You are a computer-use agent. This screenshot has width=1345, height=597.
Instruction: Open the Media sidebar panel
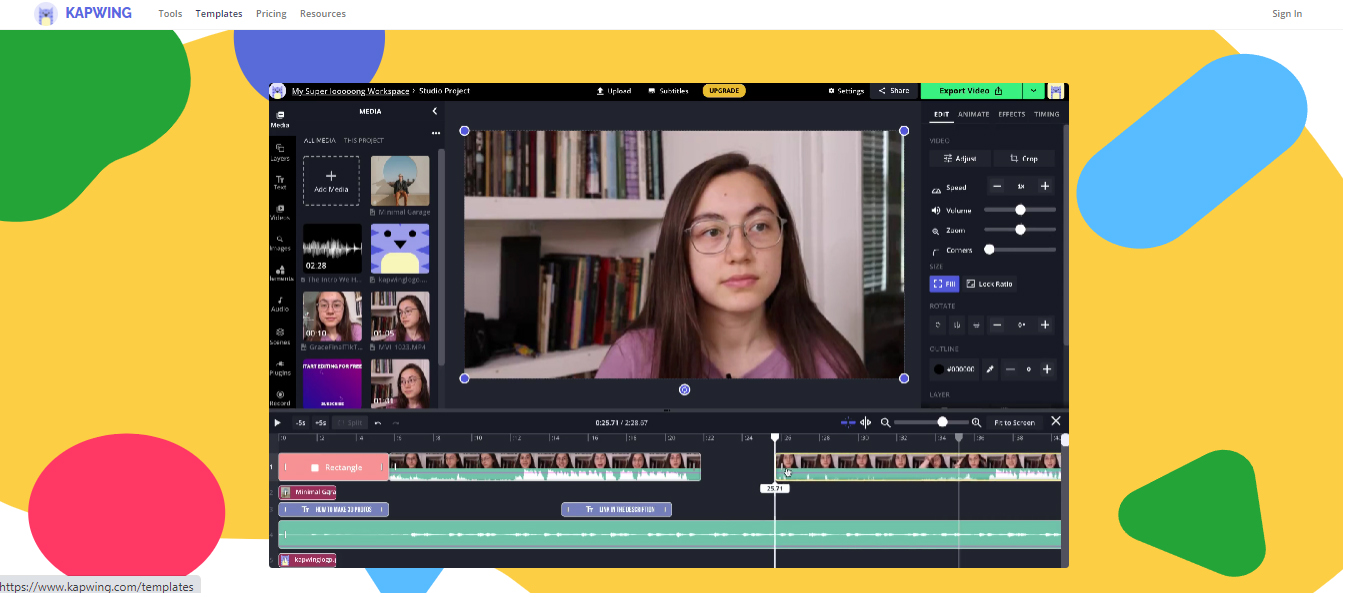pyautogui.click(x=280, y=119)
